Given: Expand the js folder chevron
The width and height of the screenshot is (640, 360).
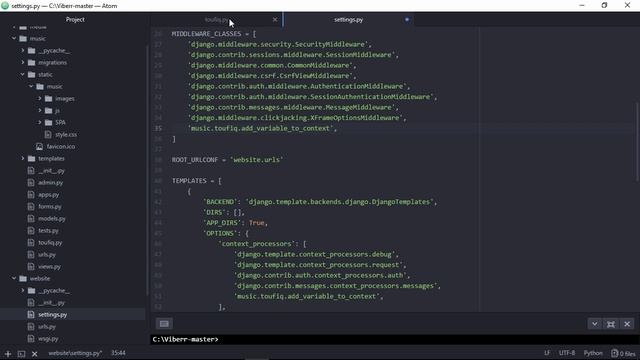Looking at the screenshot, I should coord(40,110).
